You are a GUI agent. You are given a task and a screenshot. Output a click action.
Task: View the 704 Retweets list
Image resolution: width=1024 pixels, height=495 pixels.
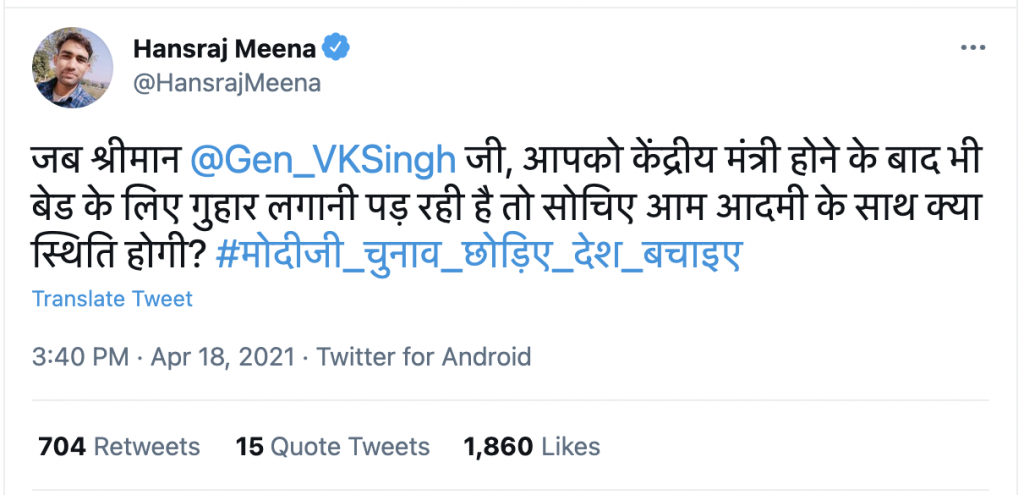click(119, 446)
